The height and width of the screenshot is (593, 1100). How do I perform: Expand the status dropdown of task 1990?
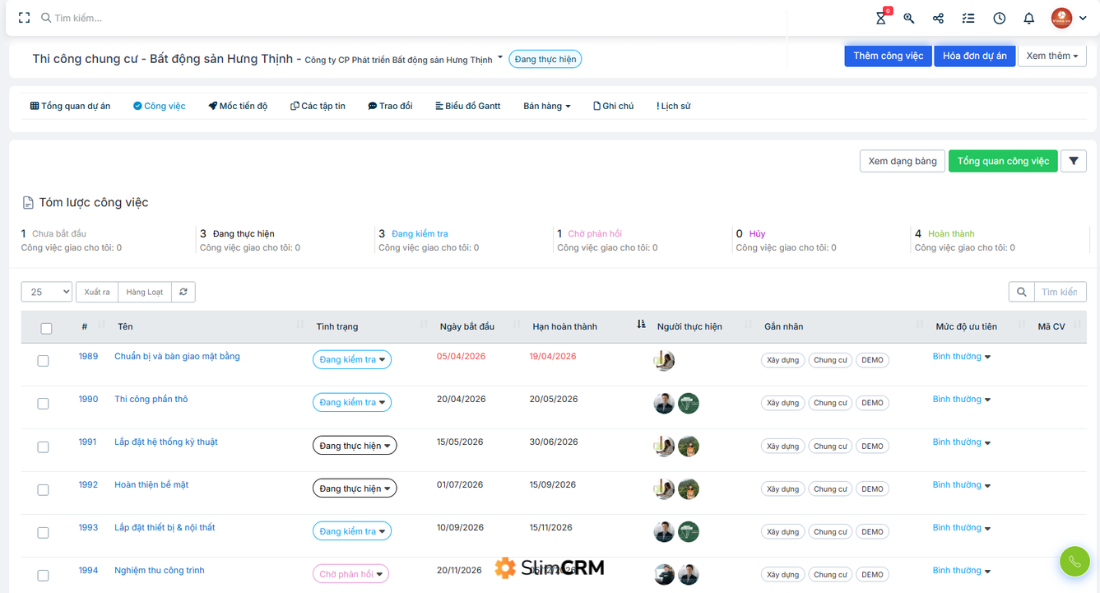[x=351, y=402]
